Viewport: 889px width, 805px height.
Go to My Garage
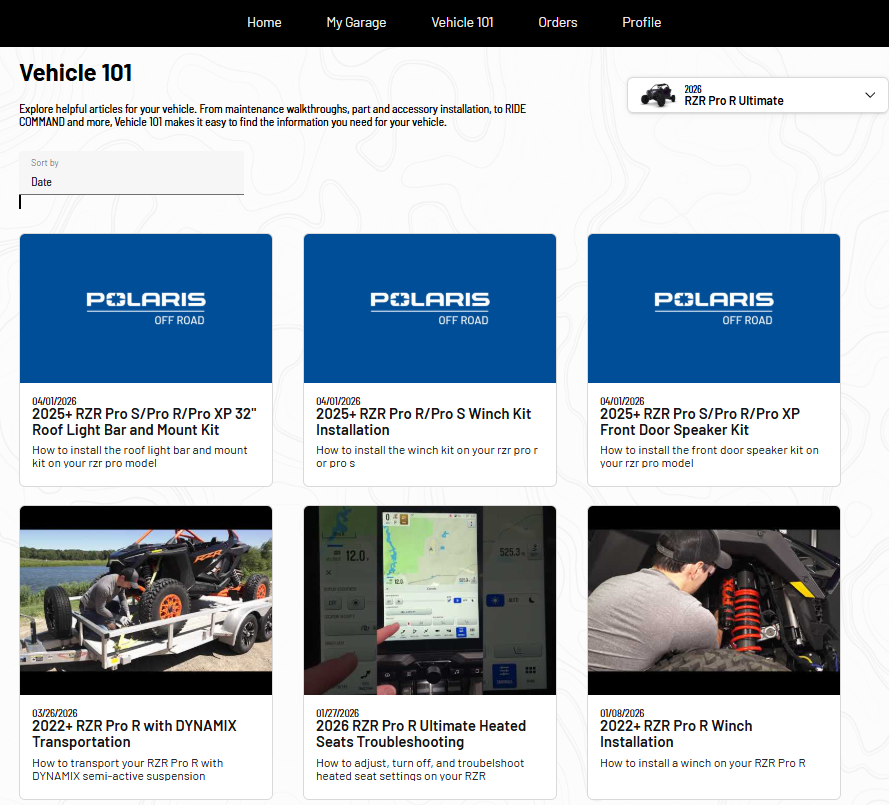pos(356,23)
